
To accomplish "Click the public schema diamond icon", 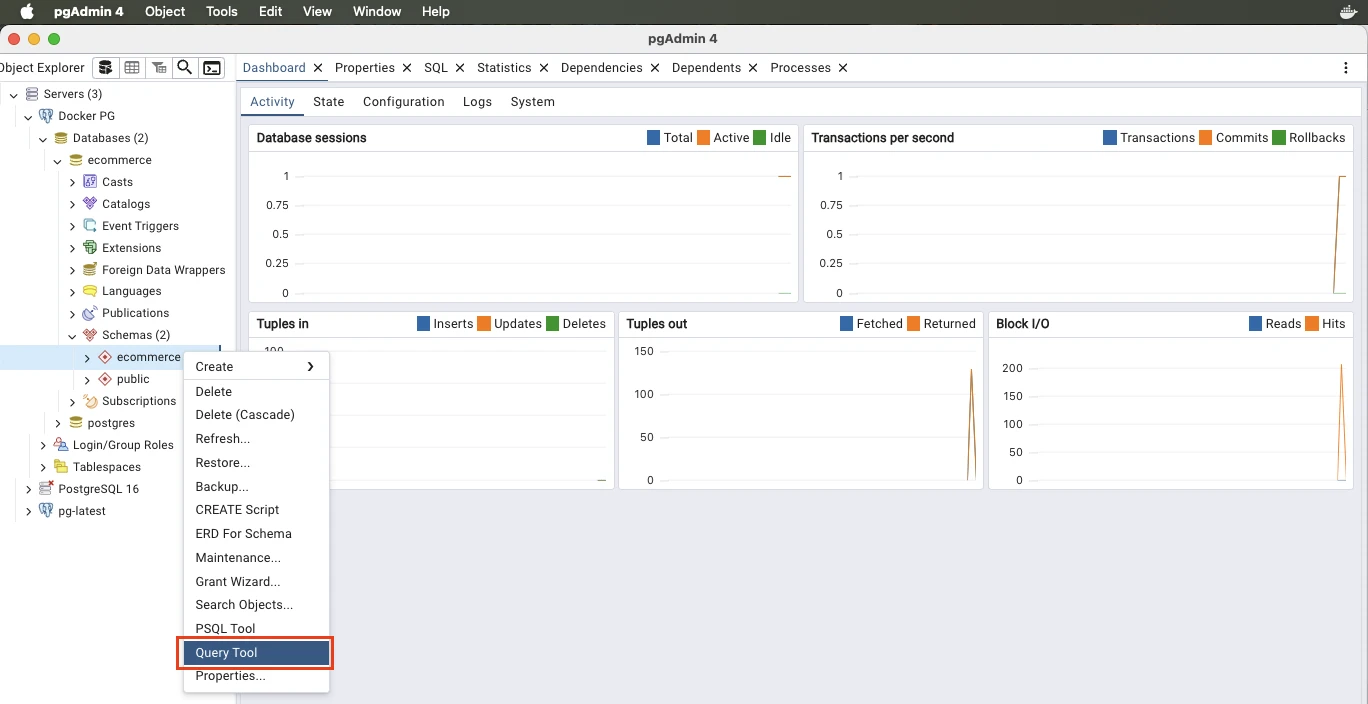I will point(105,379).
